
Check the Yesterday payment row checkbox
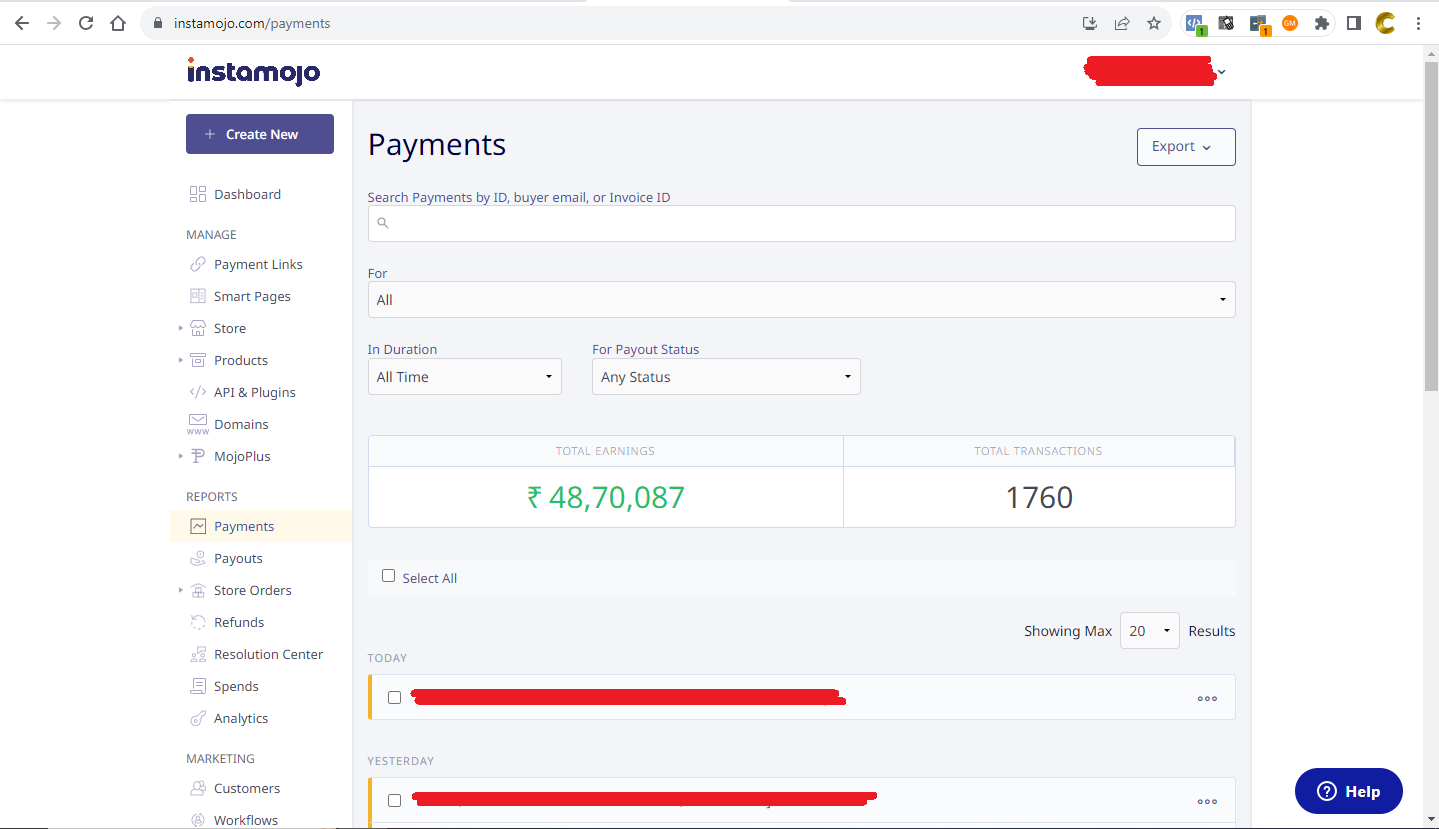(394, 800)
